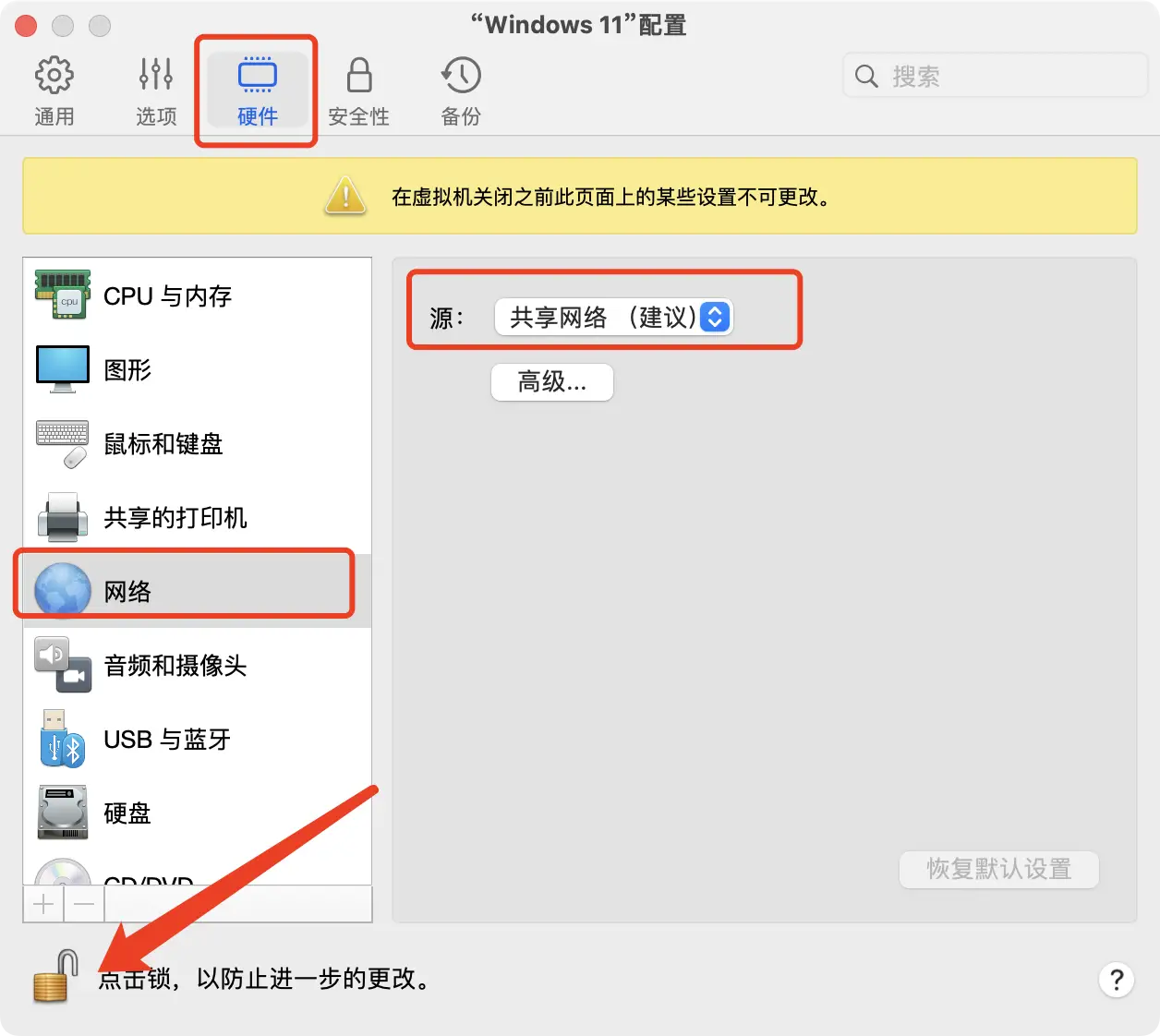Open the 安全性 tab

[x=358, y=90]
